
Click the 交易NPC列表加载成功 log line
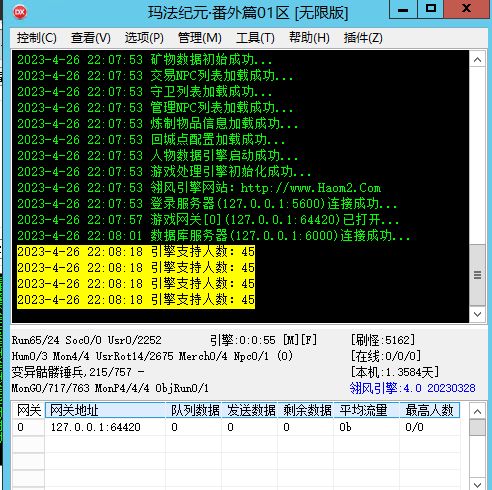(155, 76)
